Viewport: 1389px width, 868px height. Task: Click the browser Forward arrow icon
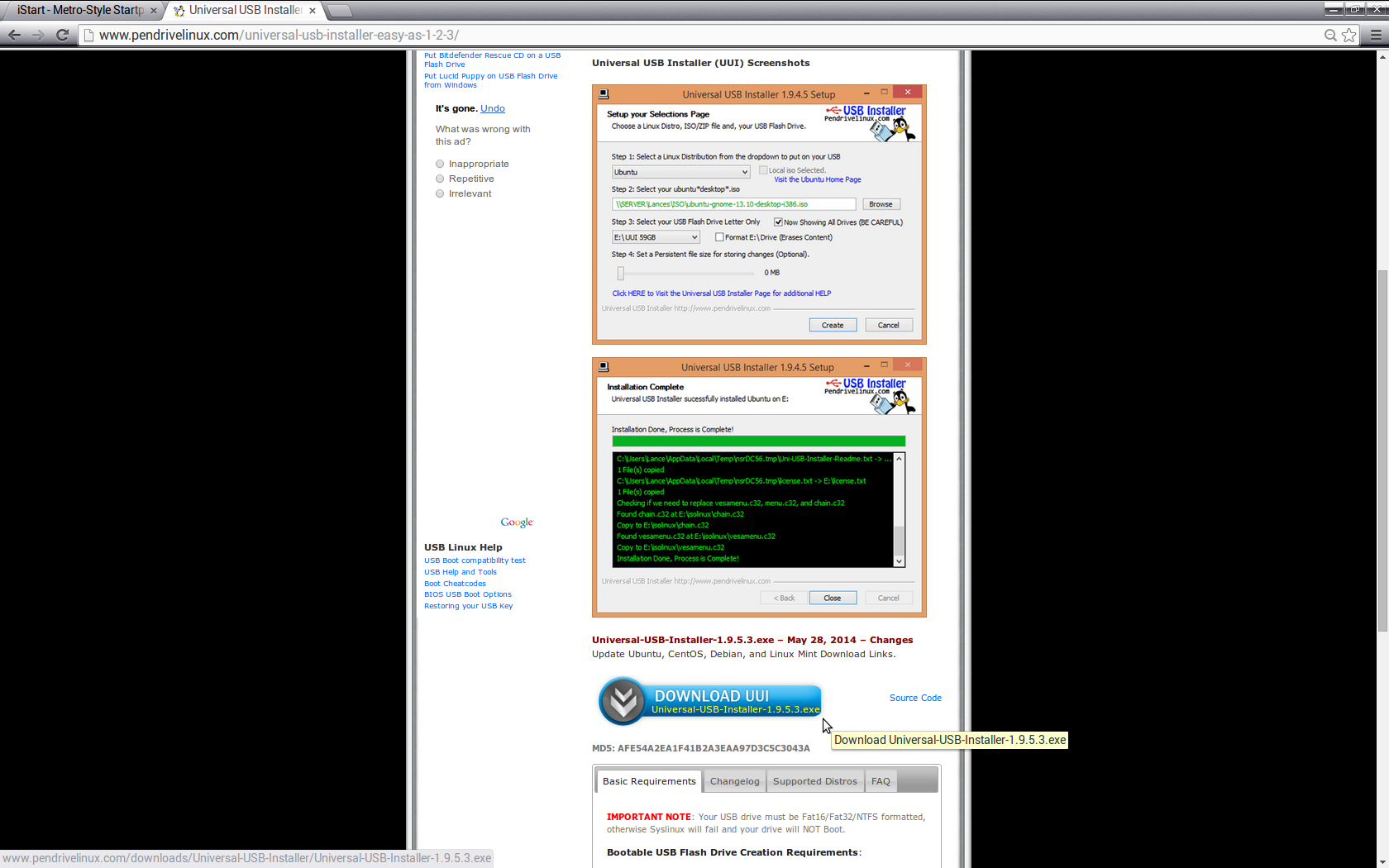pos(38,35)
